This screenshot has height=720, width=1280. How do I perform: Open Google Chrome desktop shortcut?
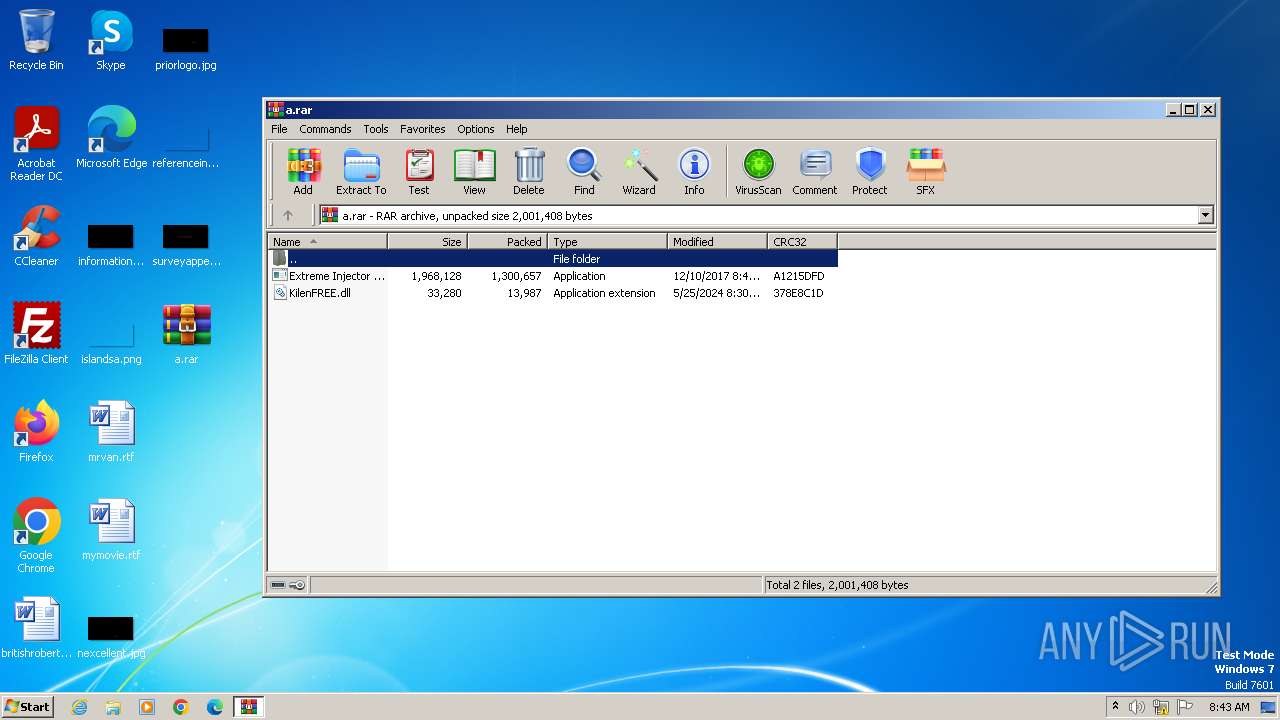[36, 536]
